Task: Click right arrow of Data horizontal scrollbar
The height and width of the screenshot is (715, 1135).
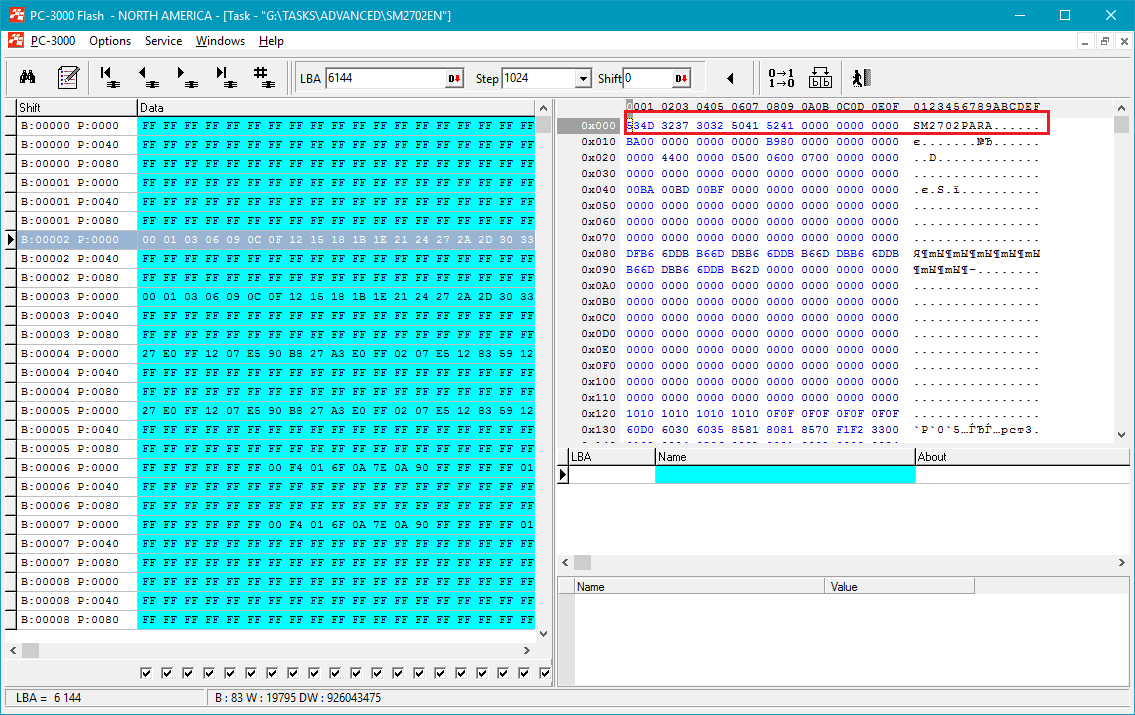Action: (x=527, y=651)
